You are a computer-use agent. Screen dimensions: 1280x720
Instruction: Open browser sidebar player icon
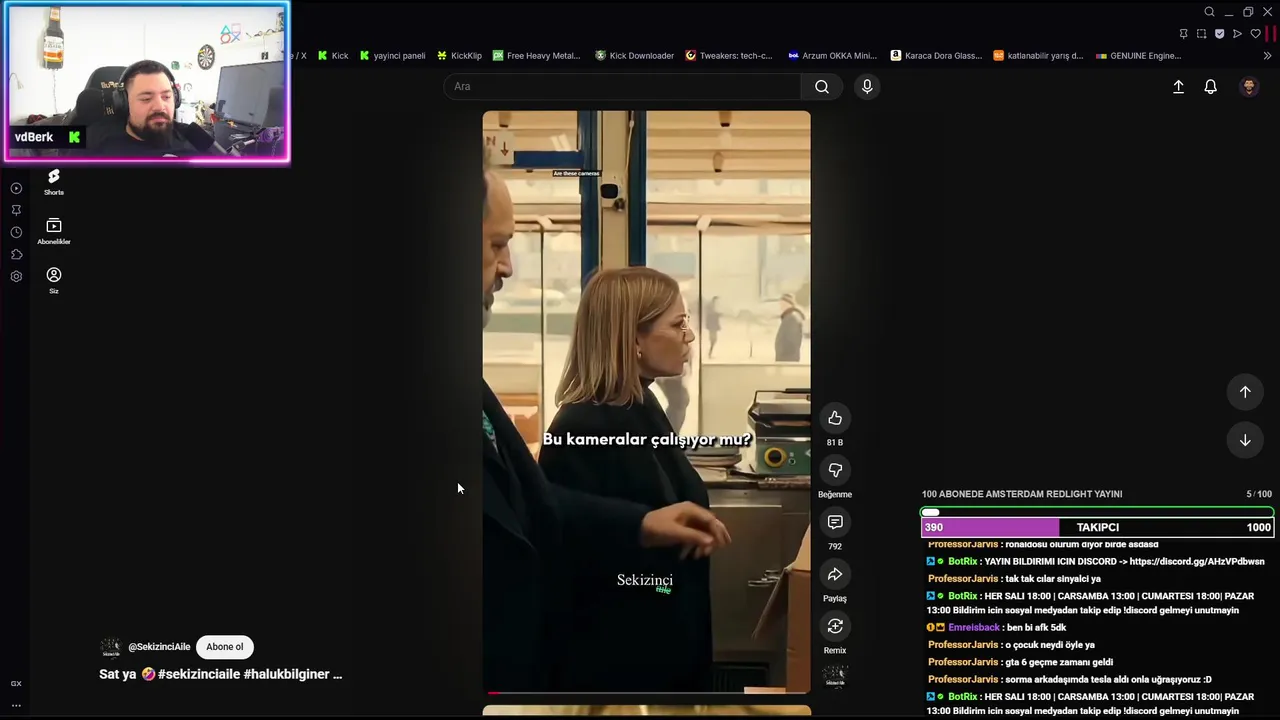tap(16, 188)
